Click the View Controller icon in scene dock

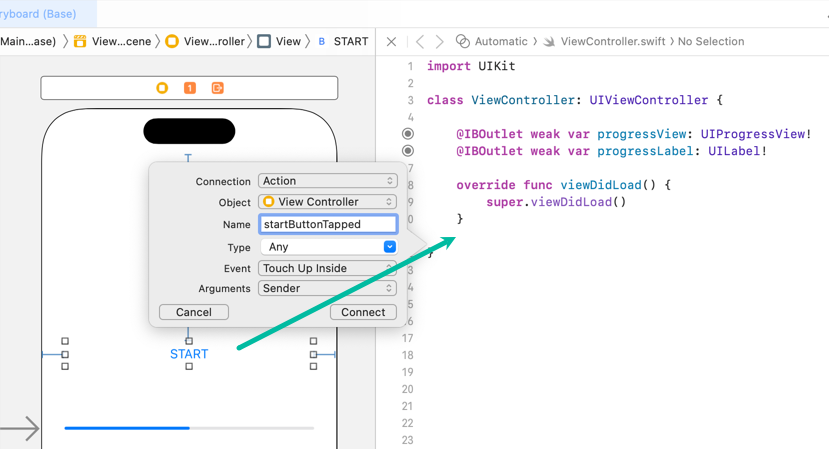point(162,88)
